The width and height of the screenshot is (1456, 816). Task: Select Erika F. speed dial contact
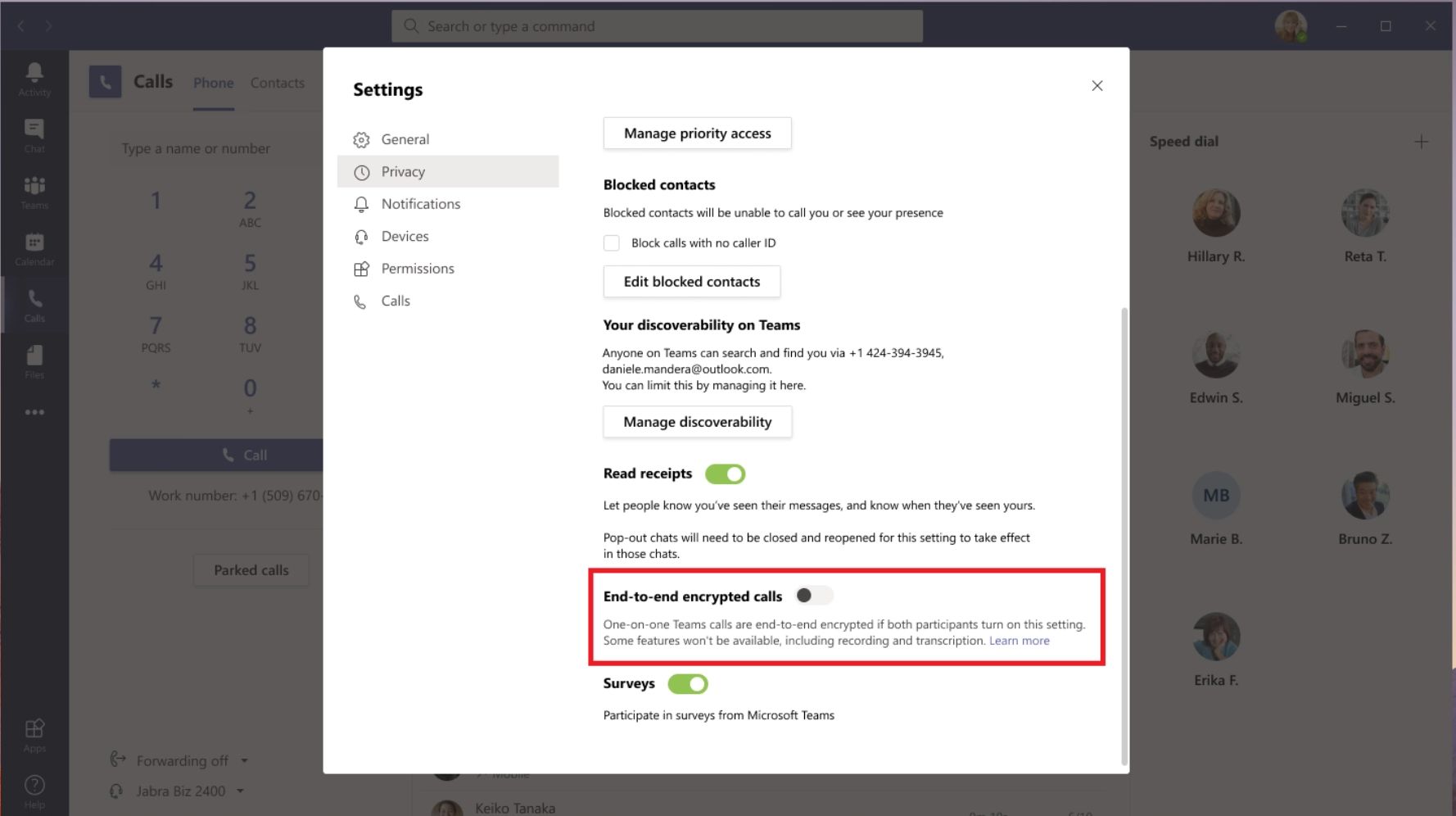(x=1216, y=650)
